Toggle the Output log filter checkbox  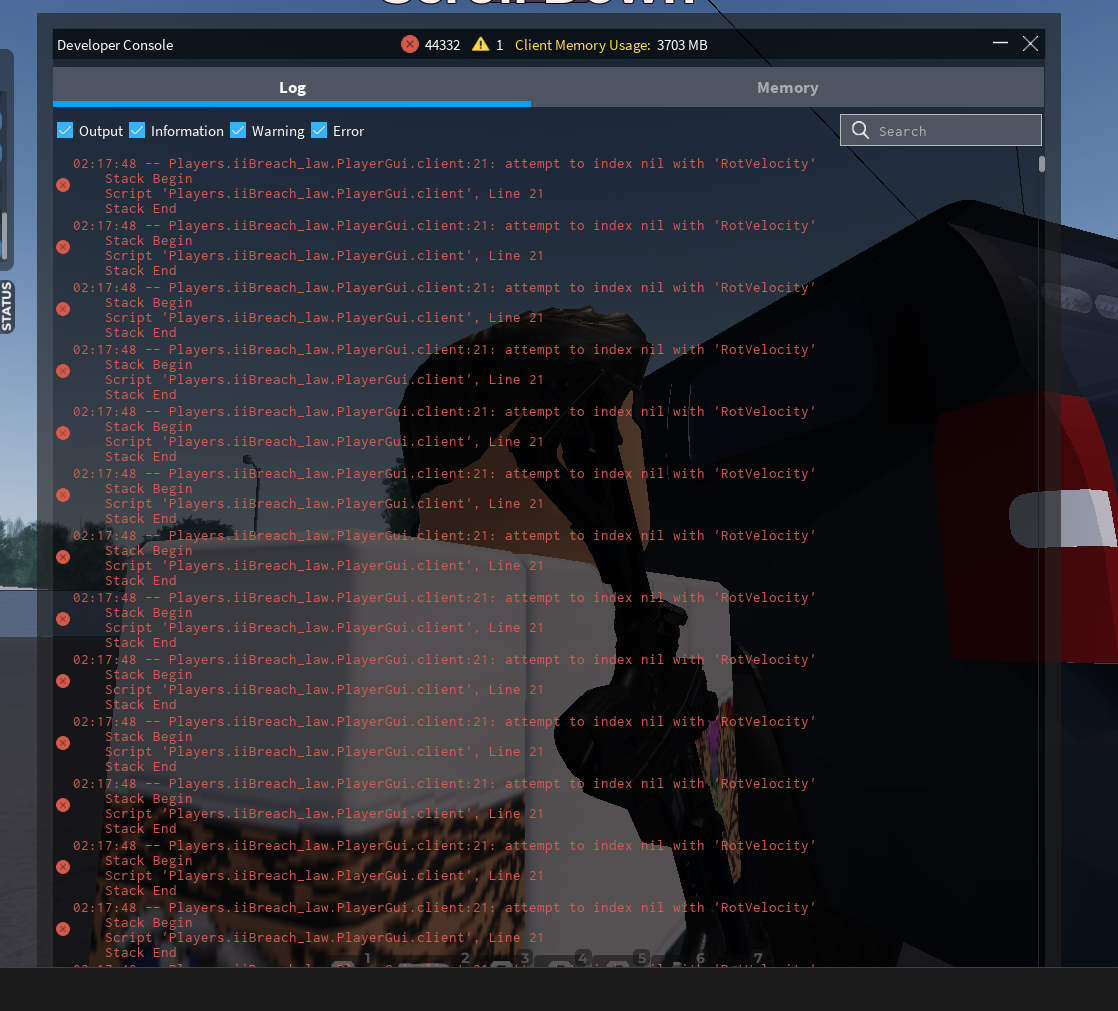(x=65, y=130)
